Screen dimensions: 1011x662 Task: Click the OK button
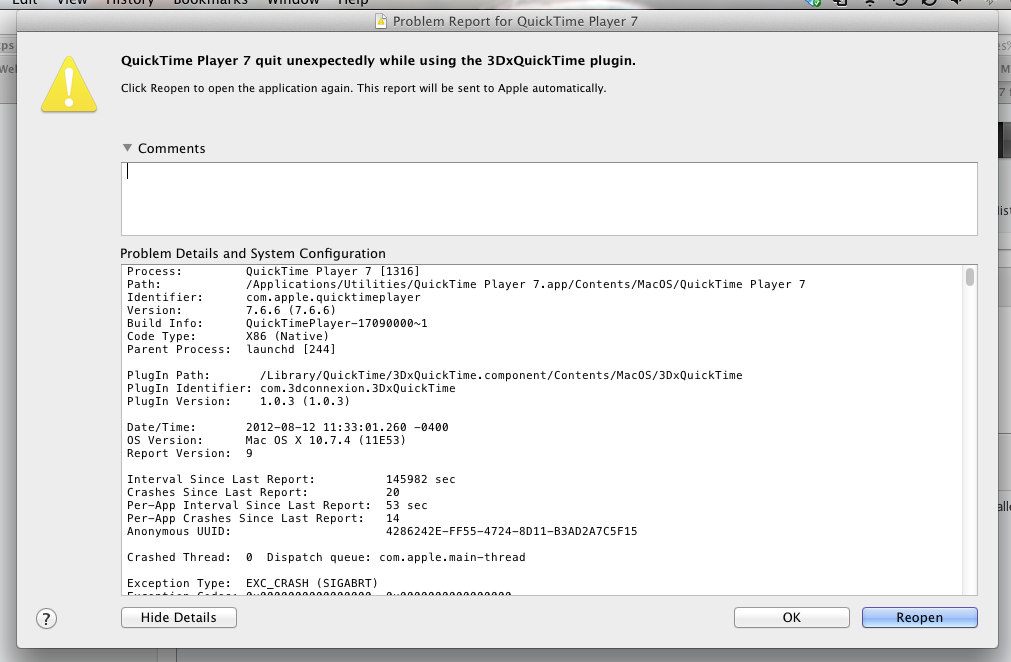[x=792, y=618]
